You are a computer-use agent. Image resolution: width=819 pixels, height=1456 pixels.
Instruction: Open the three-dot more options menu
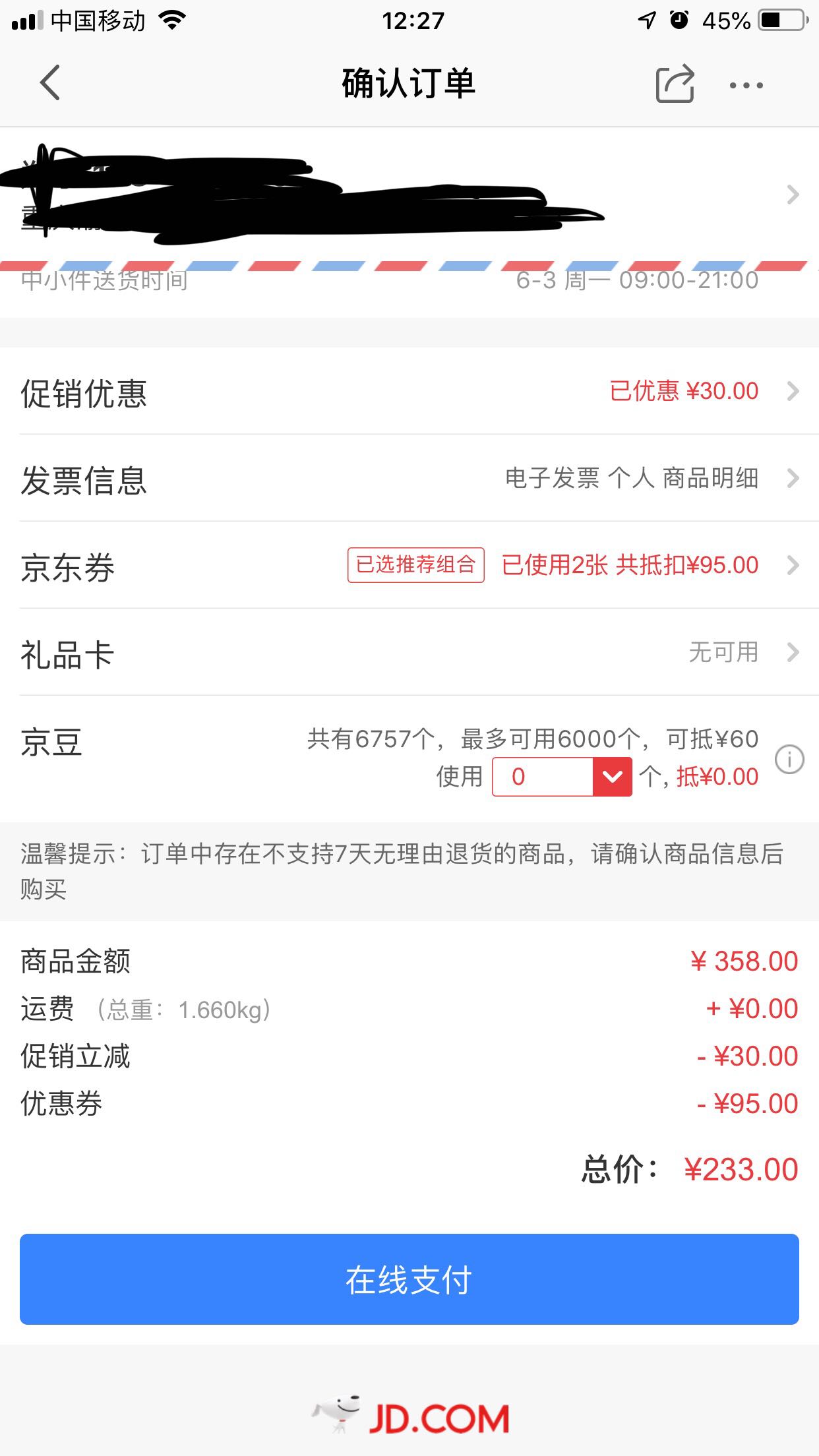coord(746,85)
